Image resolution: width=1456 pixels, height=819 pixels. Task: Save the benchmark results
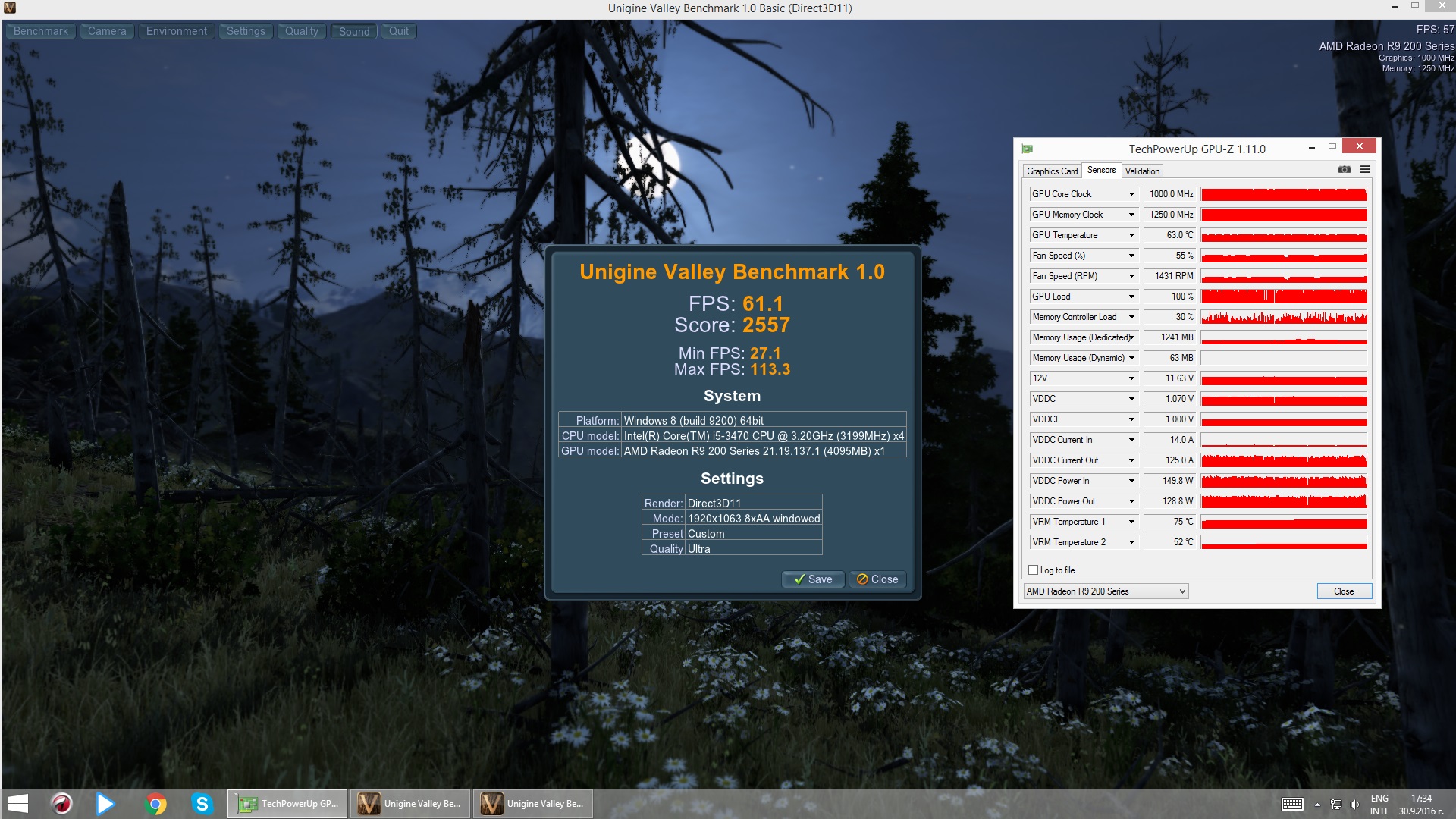click(x=813, y=579)
